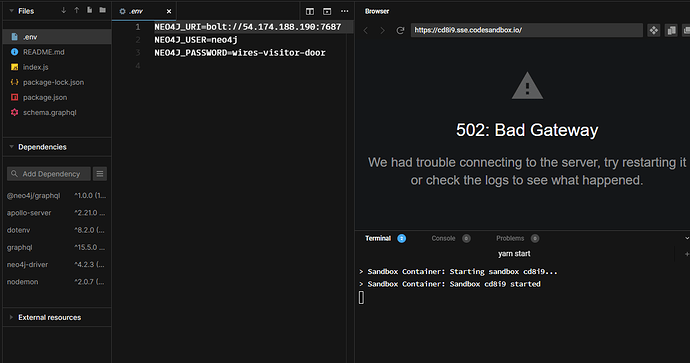Image resolution: width=690 pixels, height=363 pixels.
Task: Click the download arrow icon in Files header
Action: tap(63, 10)
